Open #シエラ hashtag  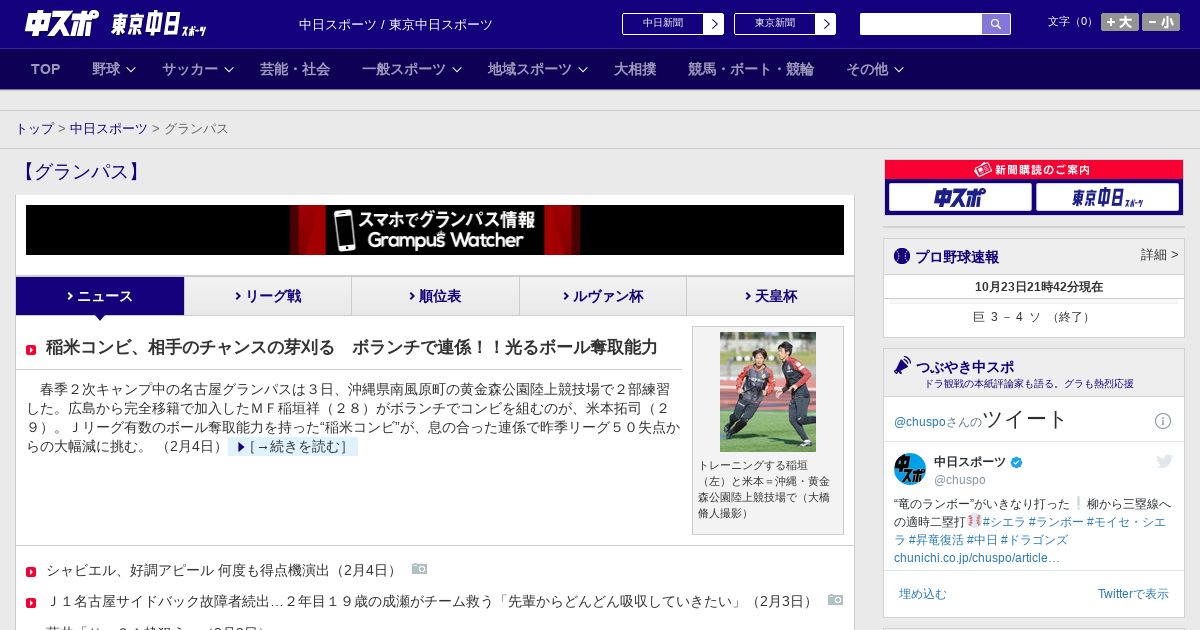tap(1003, 522)
